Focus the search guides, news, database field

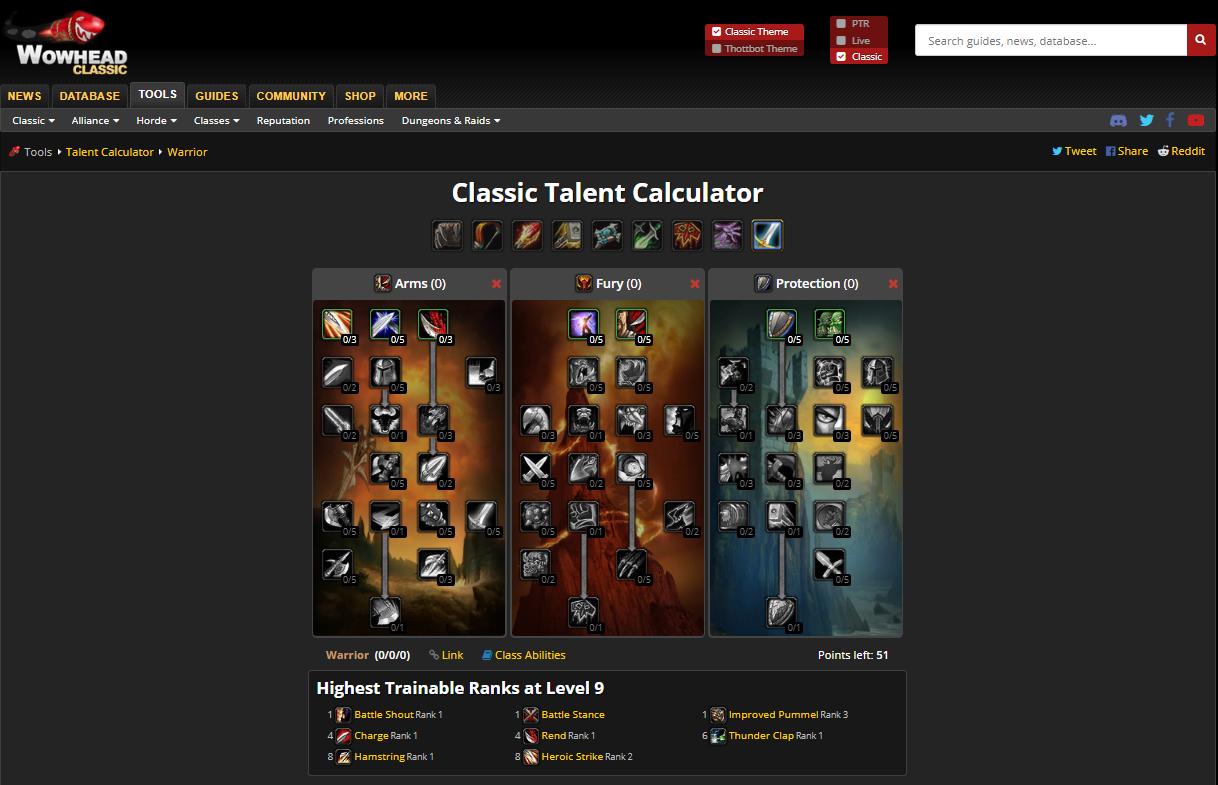click(1050, 41)
